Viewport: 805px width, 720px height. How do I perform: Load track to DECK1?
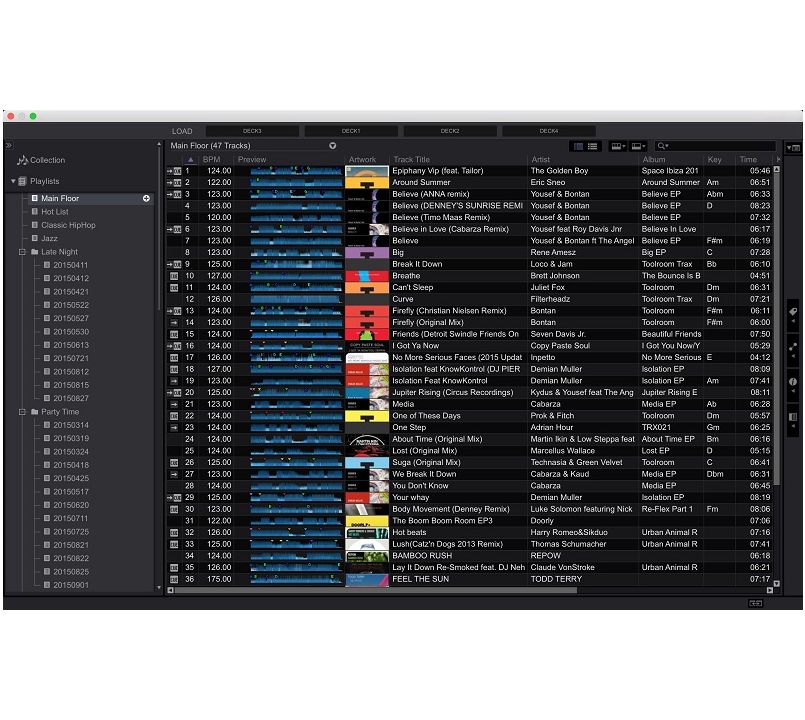351,131
